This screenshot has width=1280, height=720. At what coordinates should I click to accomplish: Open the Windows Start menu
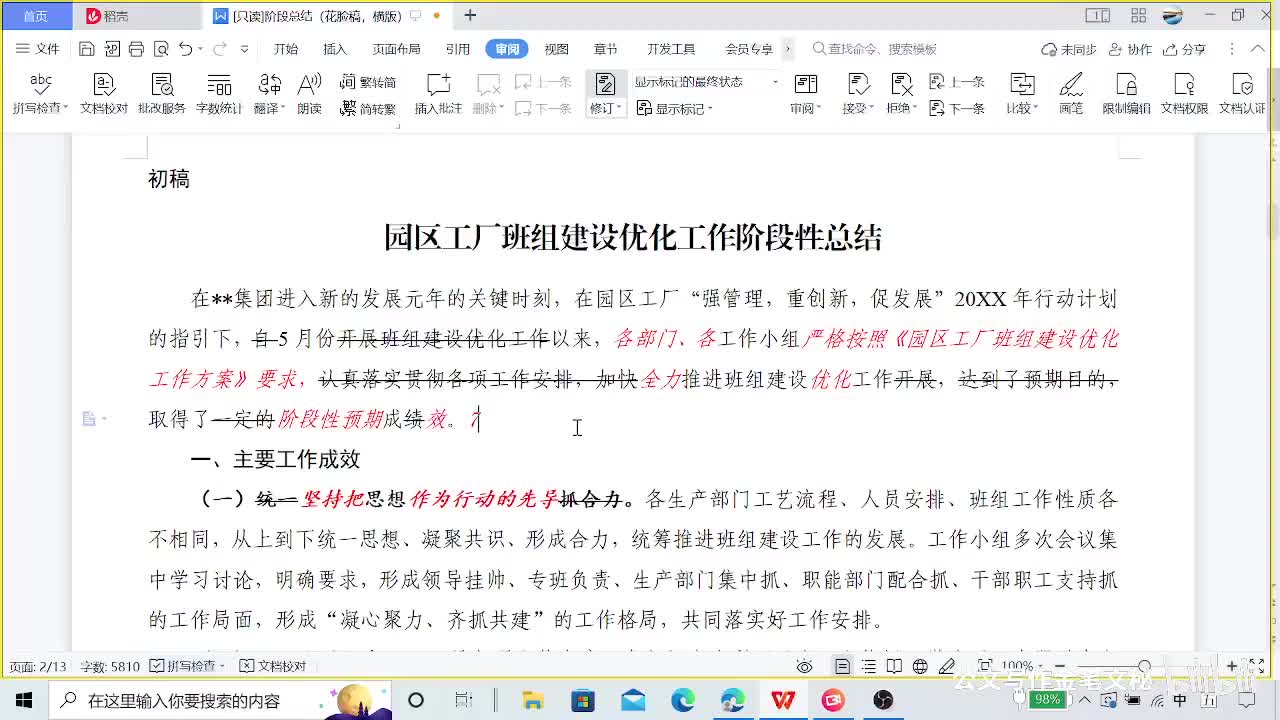pos(23,700)
